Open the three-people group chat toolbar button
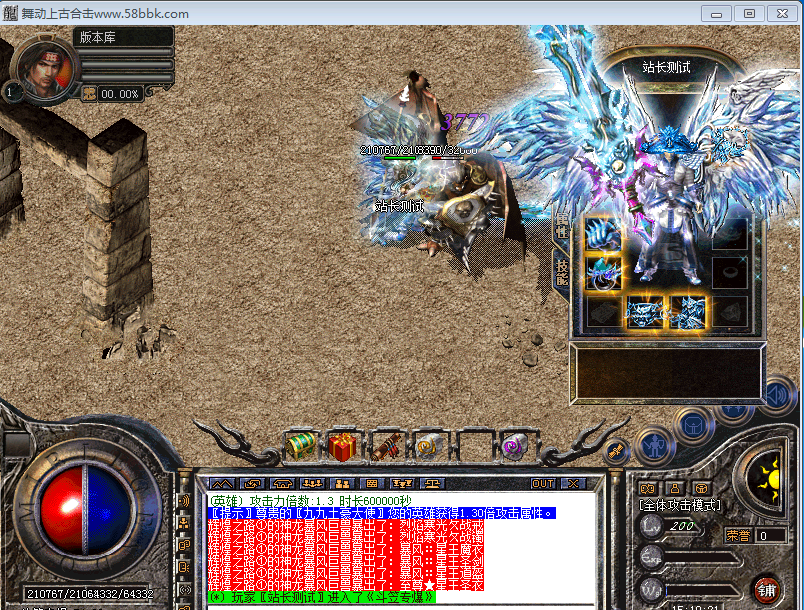 point(312,483)
